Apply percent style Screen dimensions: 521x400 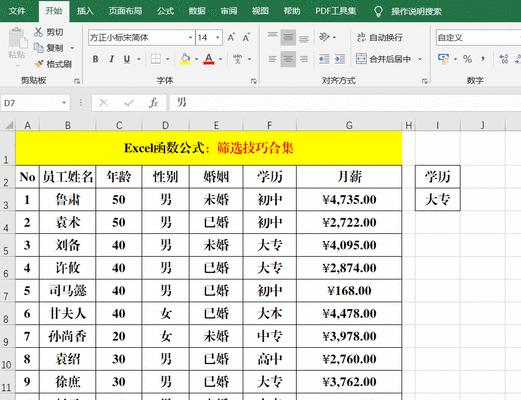tap(467, 59)
